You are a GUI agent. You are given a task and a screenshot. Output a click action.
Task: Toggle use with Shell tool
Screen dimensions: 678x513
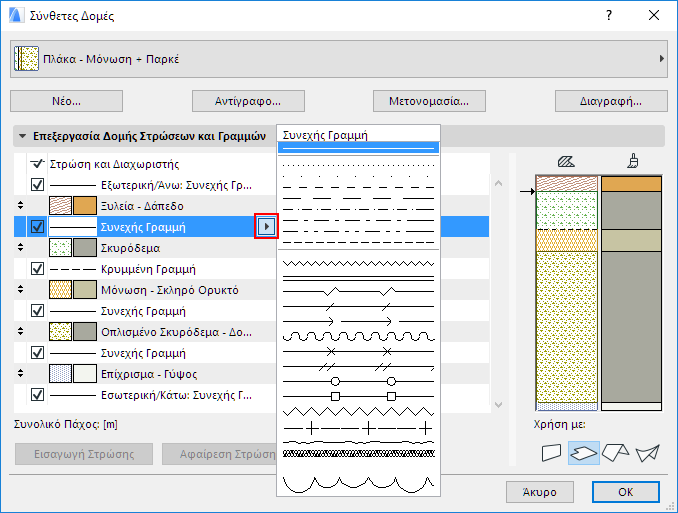[647, 453]
